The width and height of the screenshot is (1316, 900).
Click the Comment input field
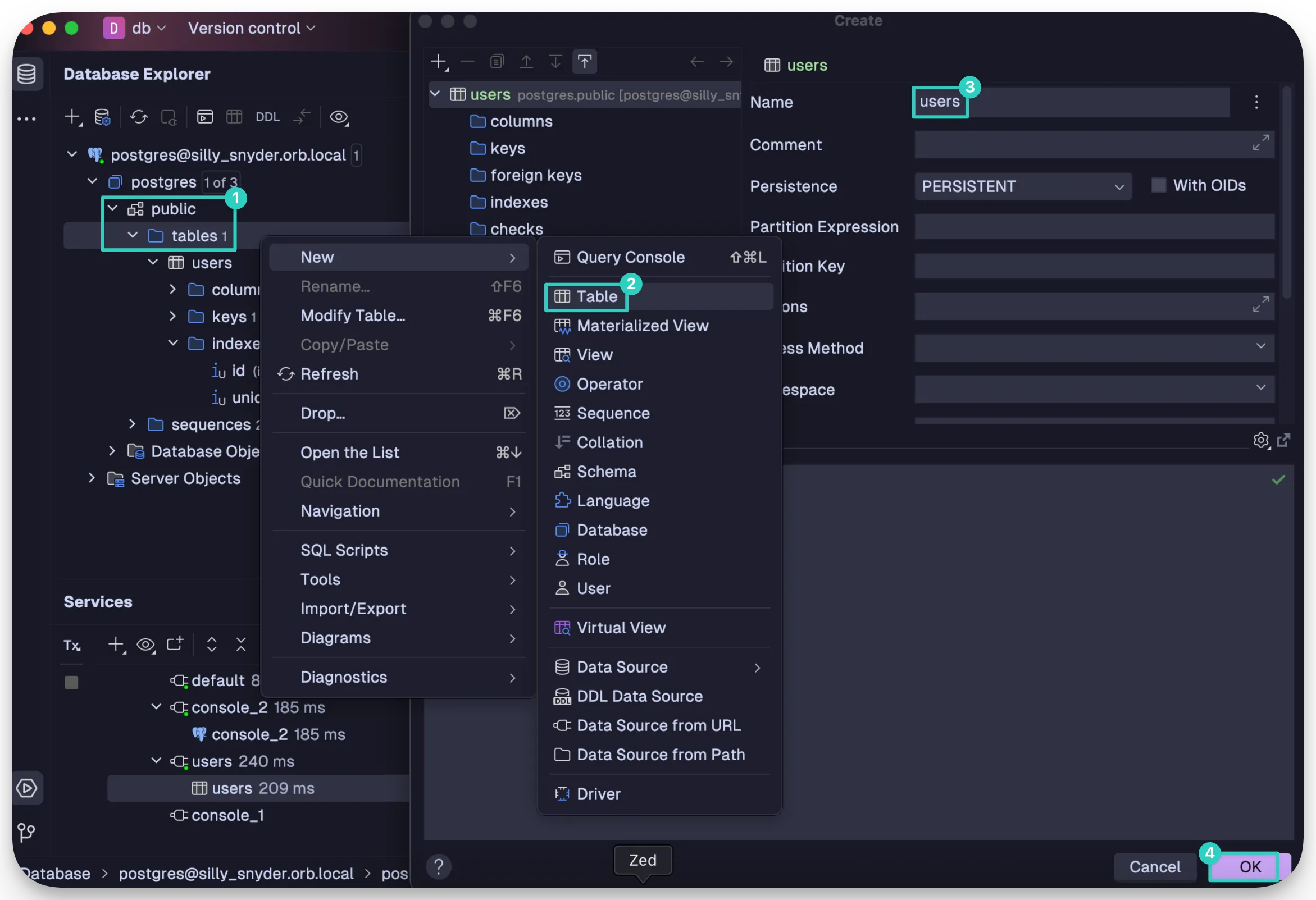pyautogui.click(x=1094, y=145)
